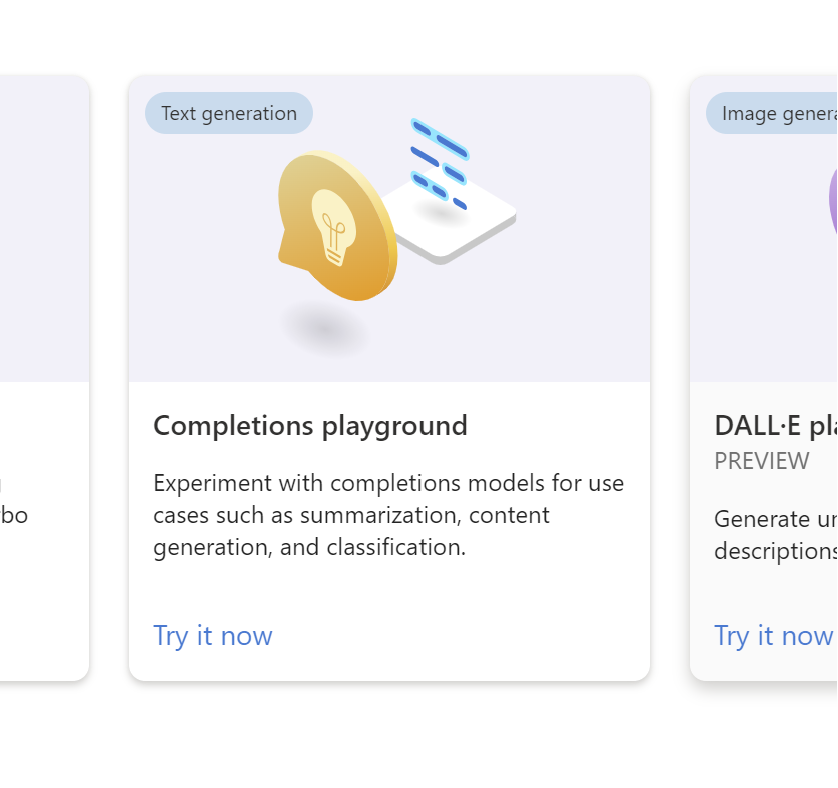
Task: Click the gray shadow beneath the golden bubble
Action: pos(325,328)
